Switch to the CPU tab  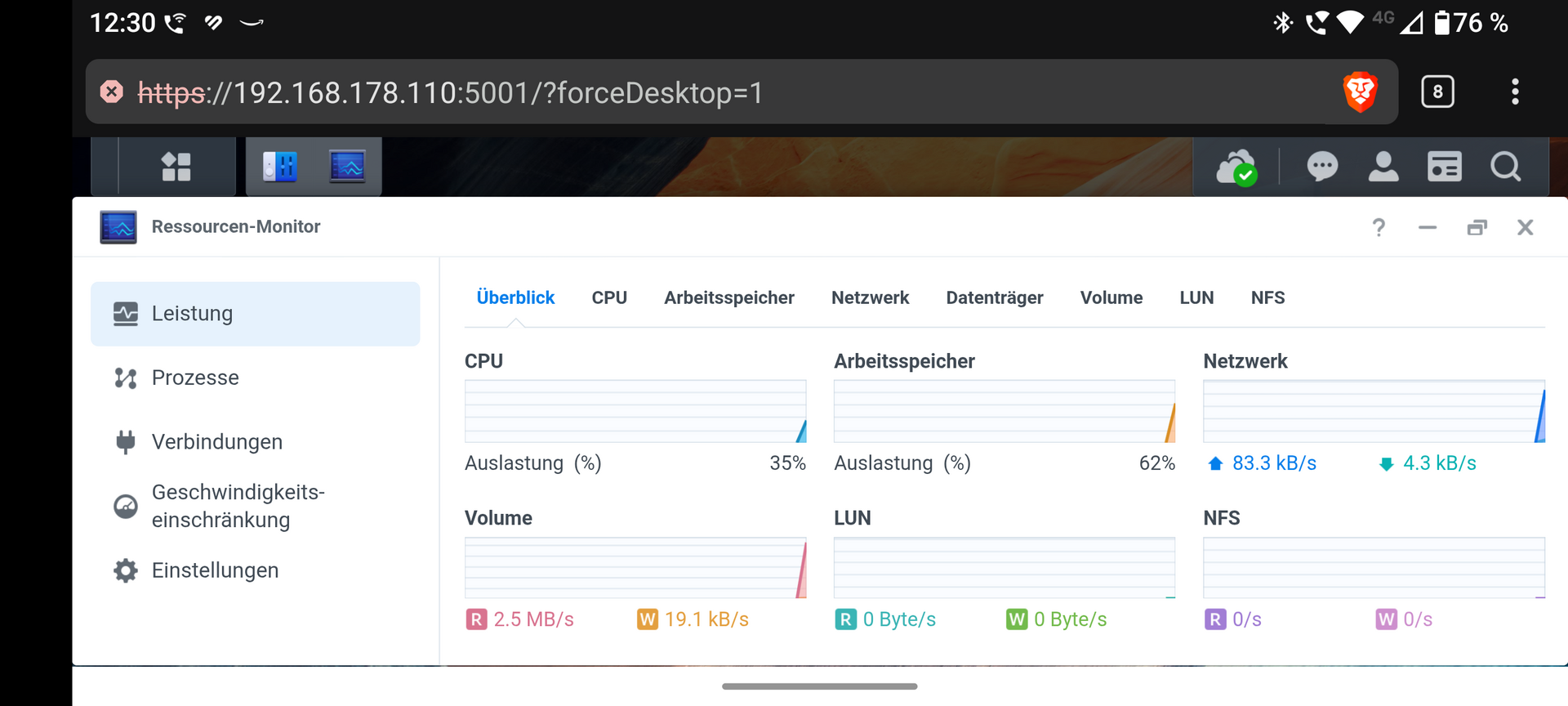[609, 297]
